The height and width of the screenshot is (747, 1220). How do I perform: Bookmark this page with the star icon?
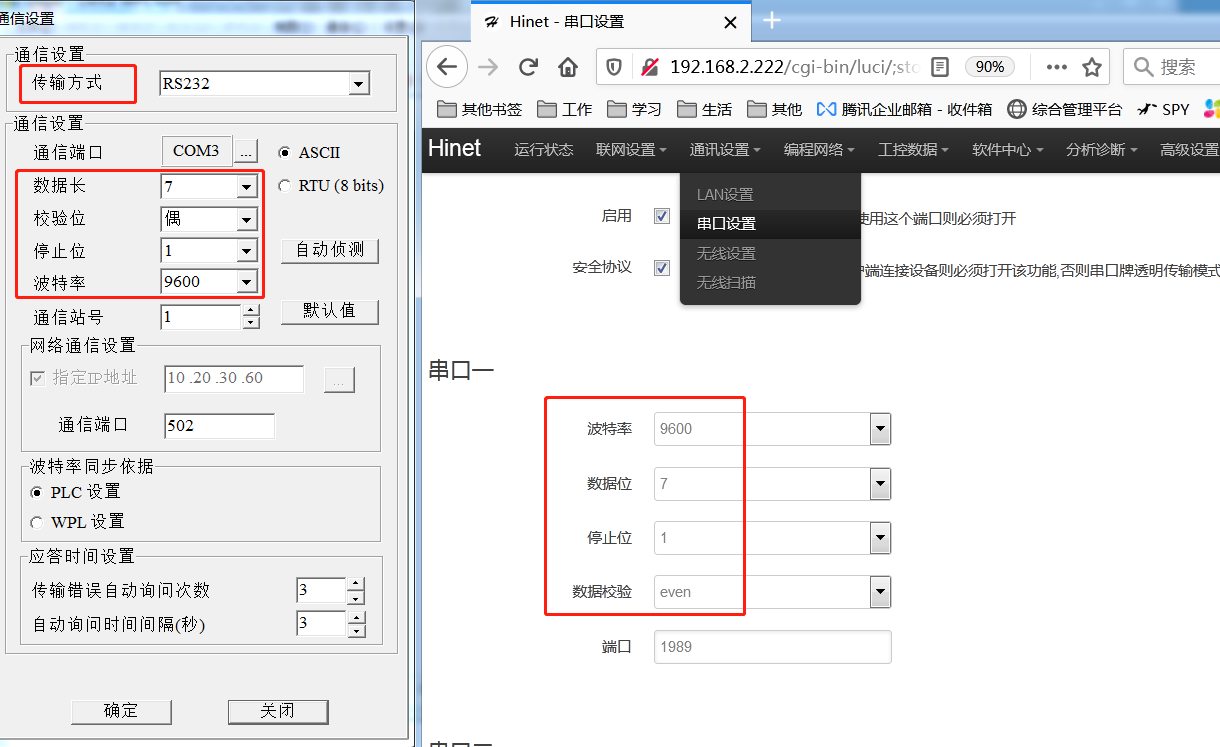point(1091,67)
